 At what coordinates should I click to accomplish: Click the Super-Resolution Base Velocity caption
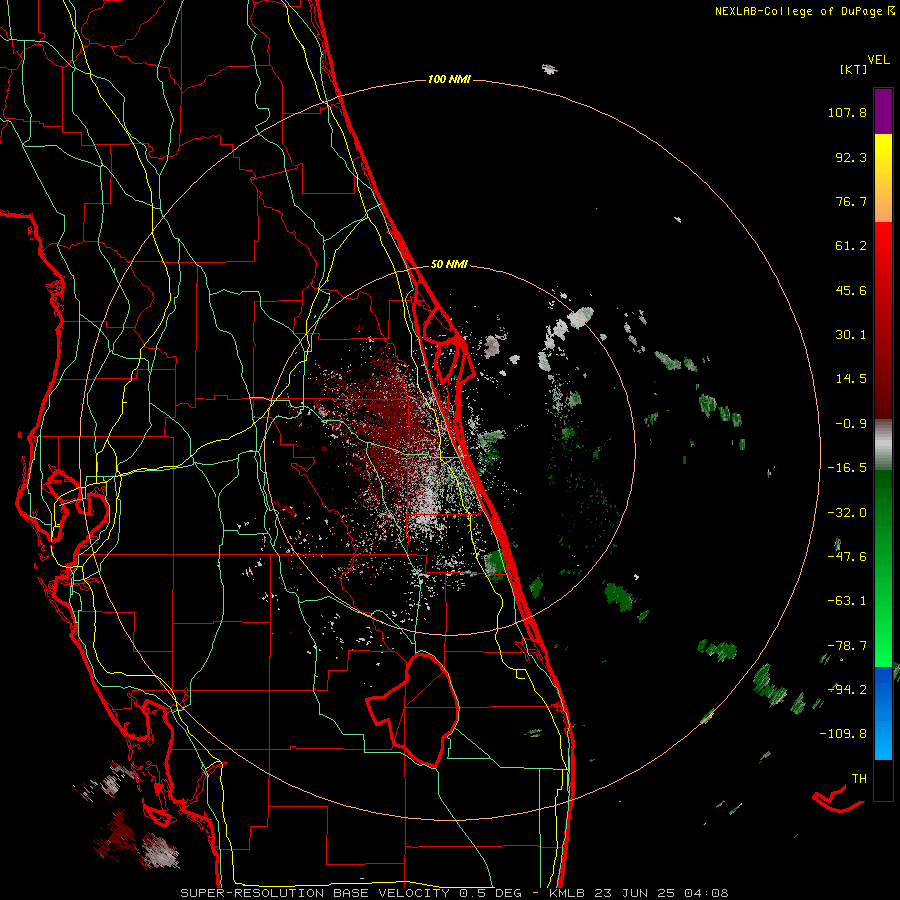[x=454, y=893]
